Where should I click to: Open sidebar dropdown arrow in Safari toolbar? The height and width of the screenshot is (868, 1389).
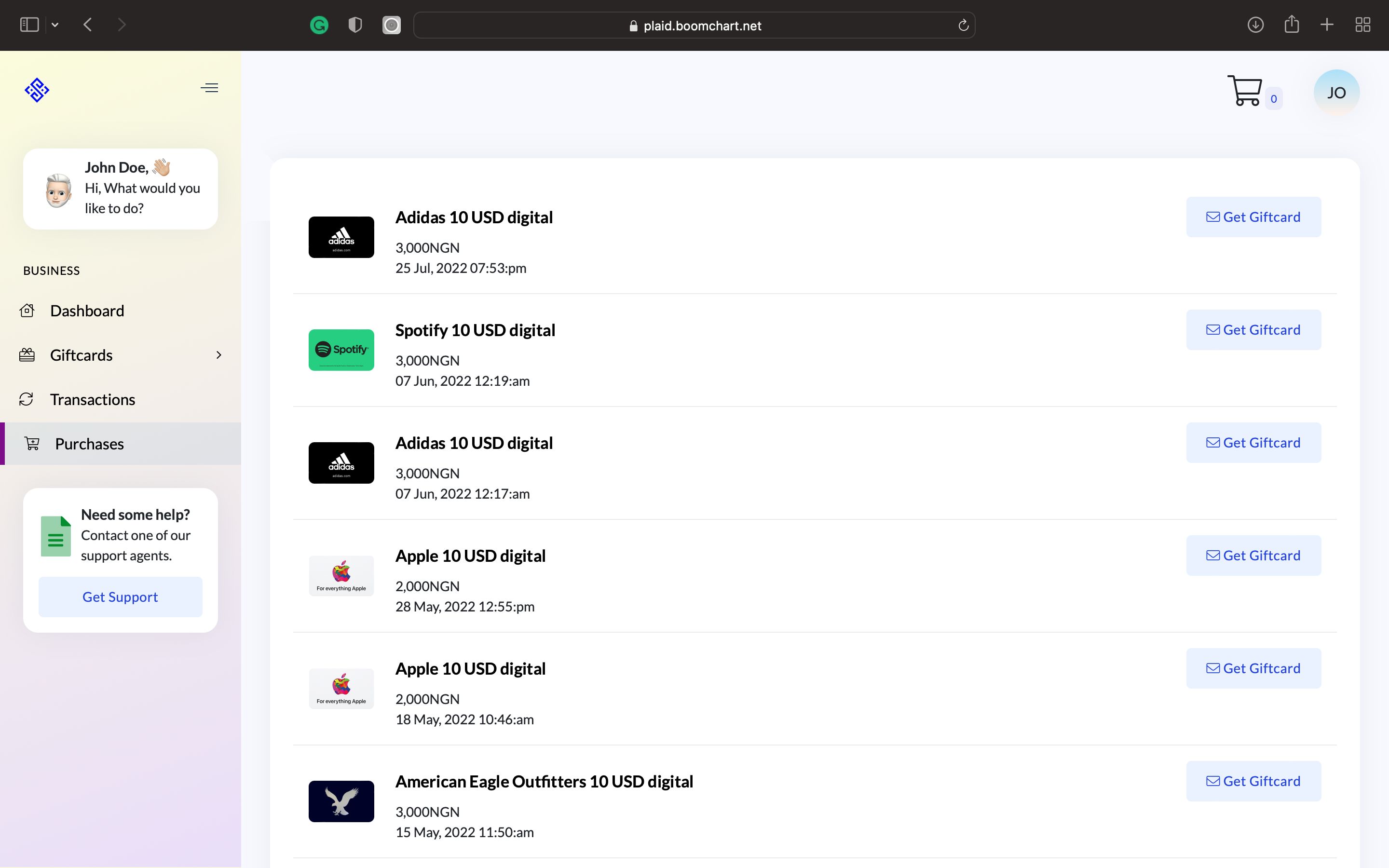[55, 25]
